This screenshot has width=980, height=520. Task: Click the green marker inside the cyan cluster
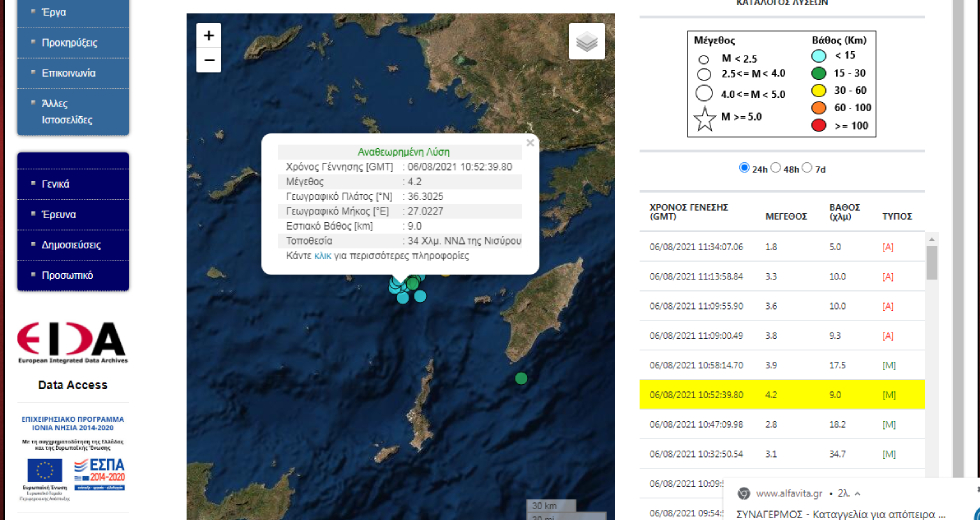pos(412,284)
